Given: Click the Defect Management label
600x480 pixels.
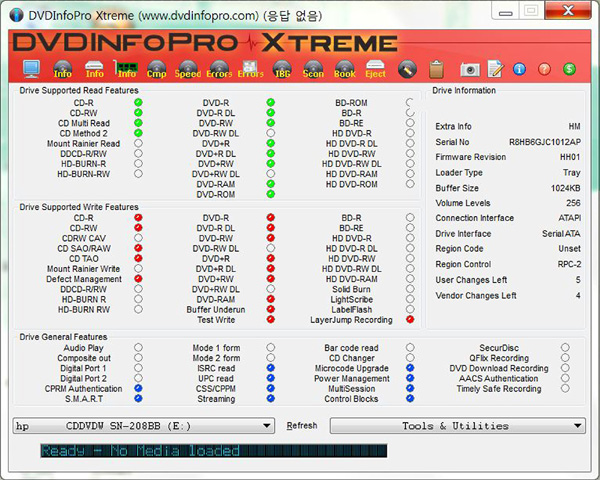Looking at the screenshot, I should [84, 279].
